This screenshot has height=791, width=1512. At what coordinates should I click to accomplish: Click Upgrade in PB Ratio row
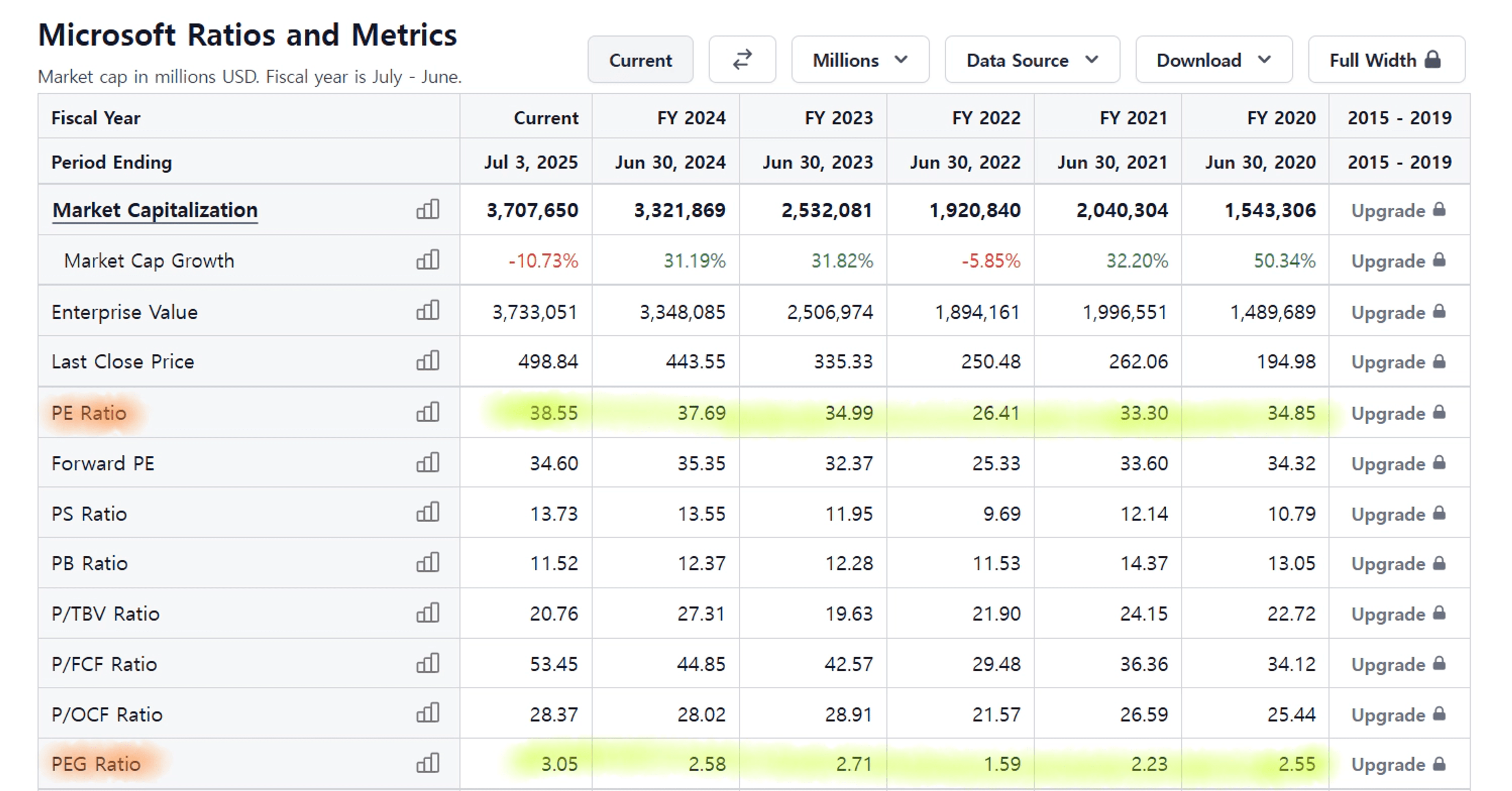pyautogui.click(x=1399, y=563)
